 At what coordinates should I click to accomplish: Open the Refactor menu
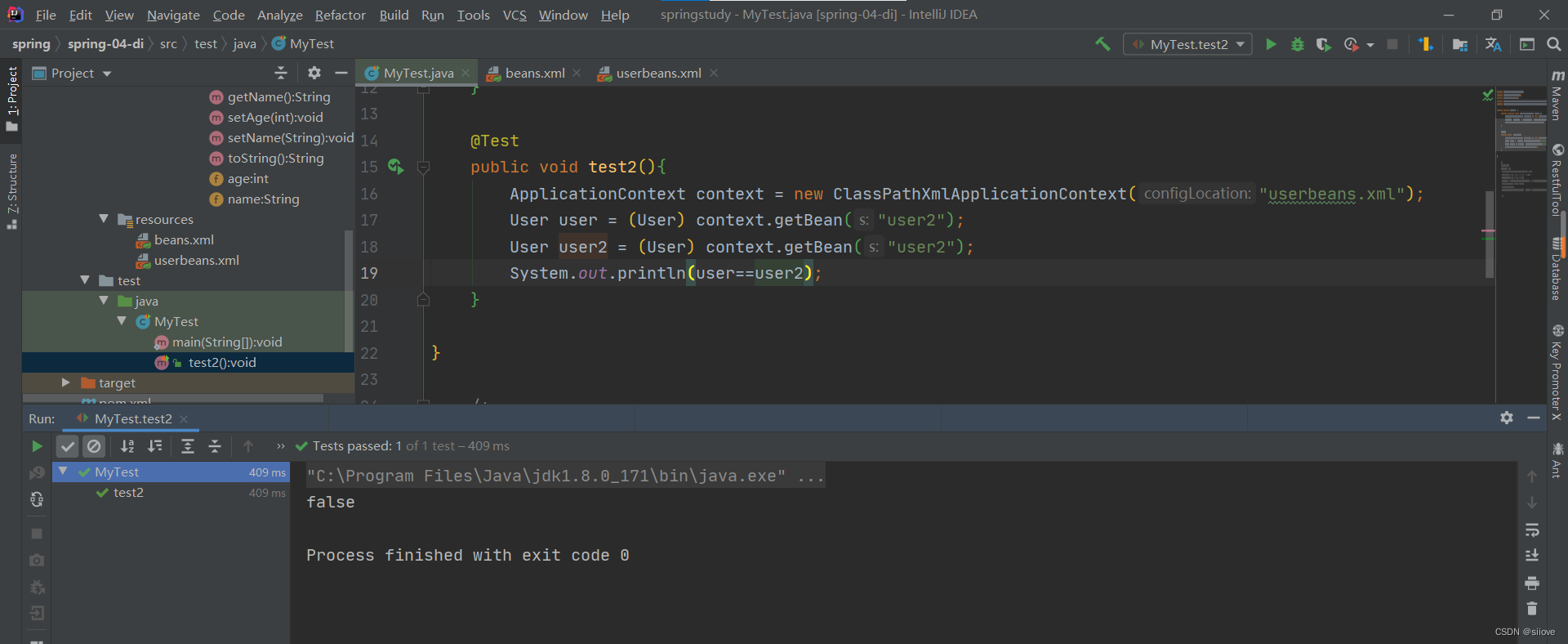[x=340, y=15]
